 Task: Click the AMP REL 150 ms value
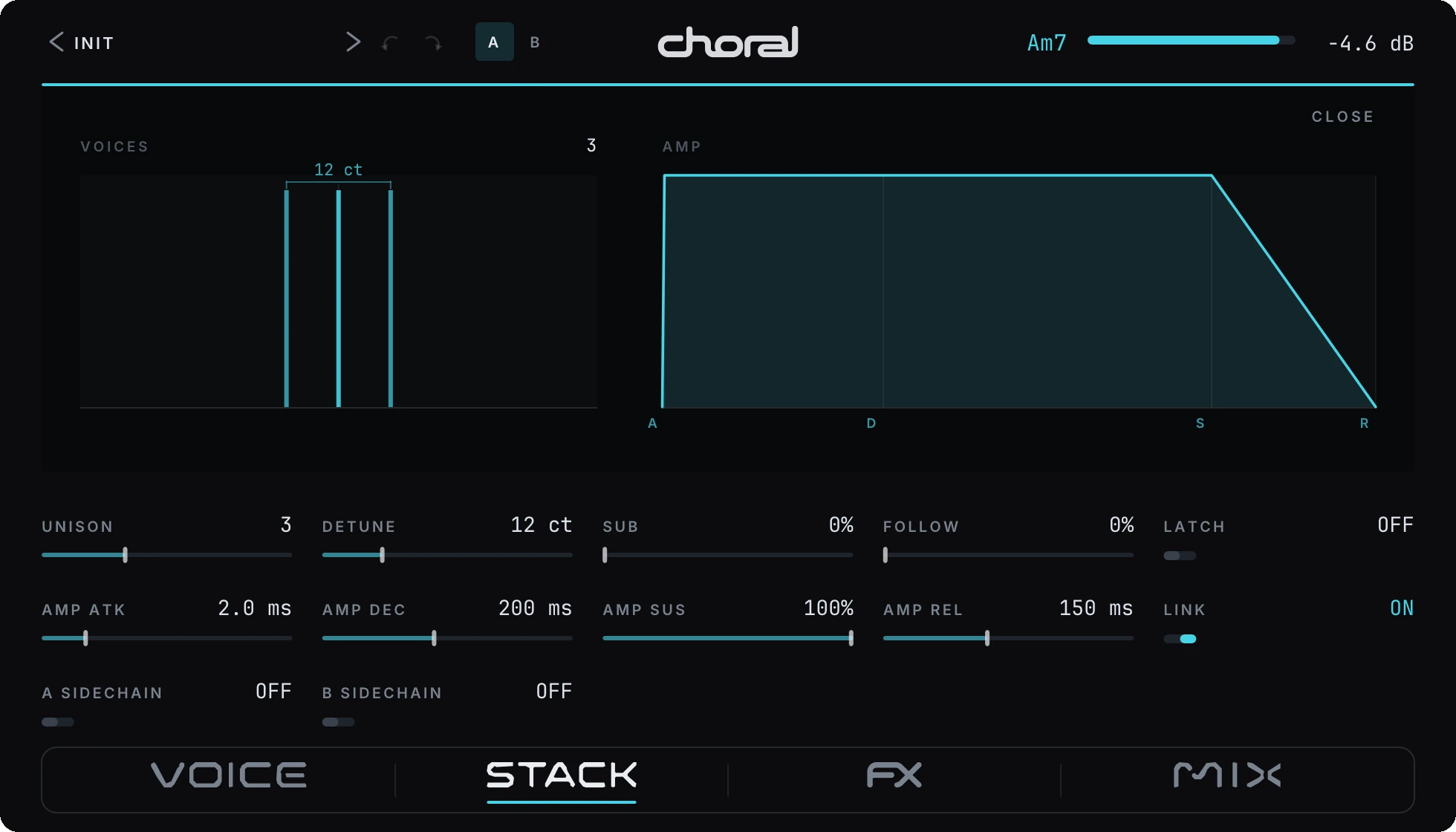[x=1096, y=608]
